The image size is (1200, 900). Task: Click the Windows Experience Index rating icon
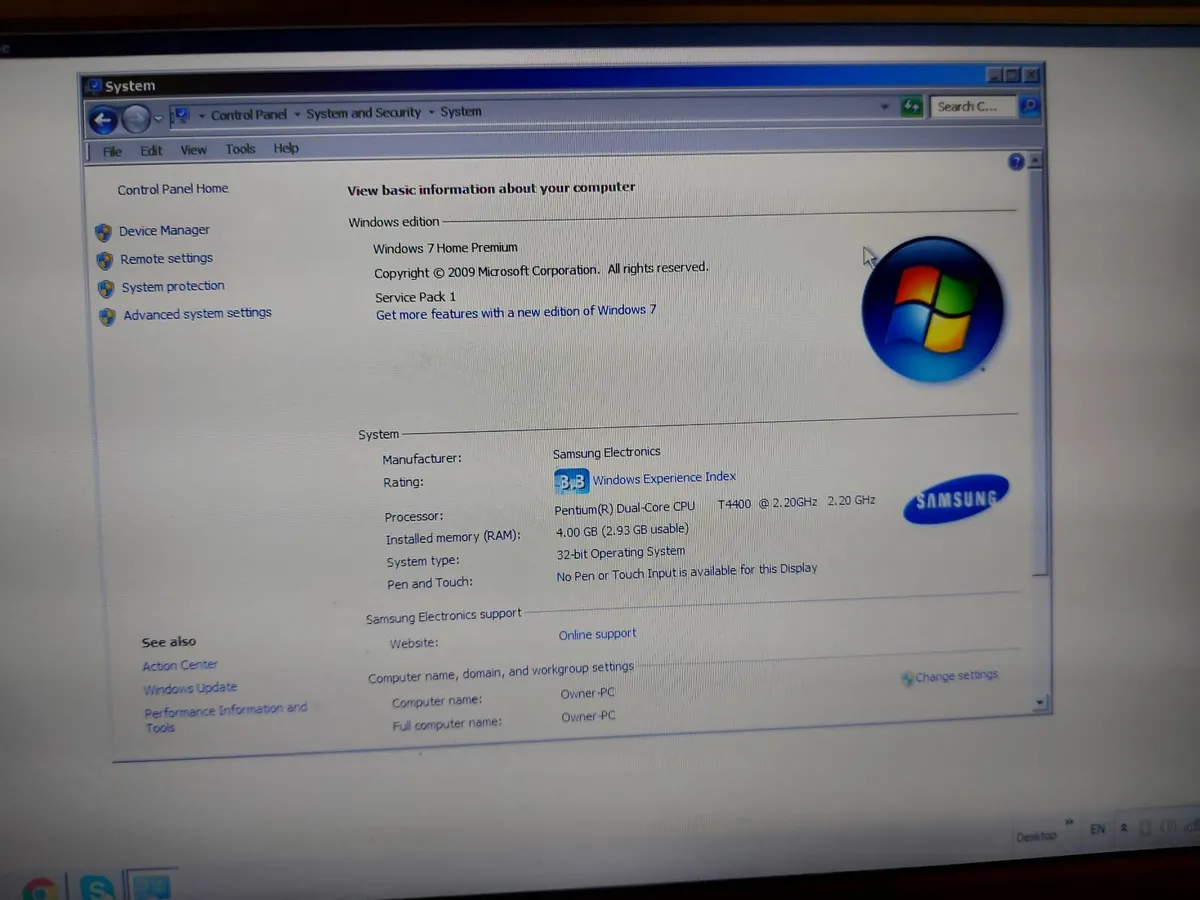pos(571,481)
